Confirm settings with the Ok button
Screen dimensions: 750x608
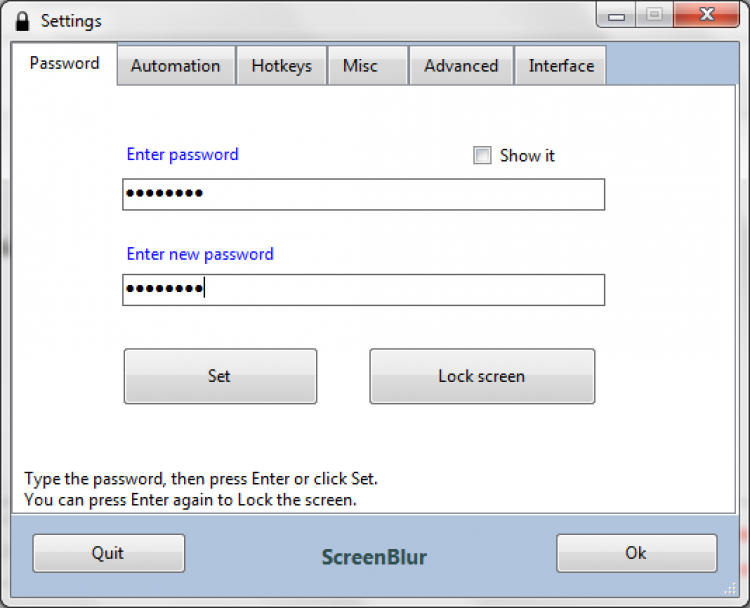pos(636,553)
